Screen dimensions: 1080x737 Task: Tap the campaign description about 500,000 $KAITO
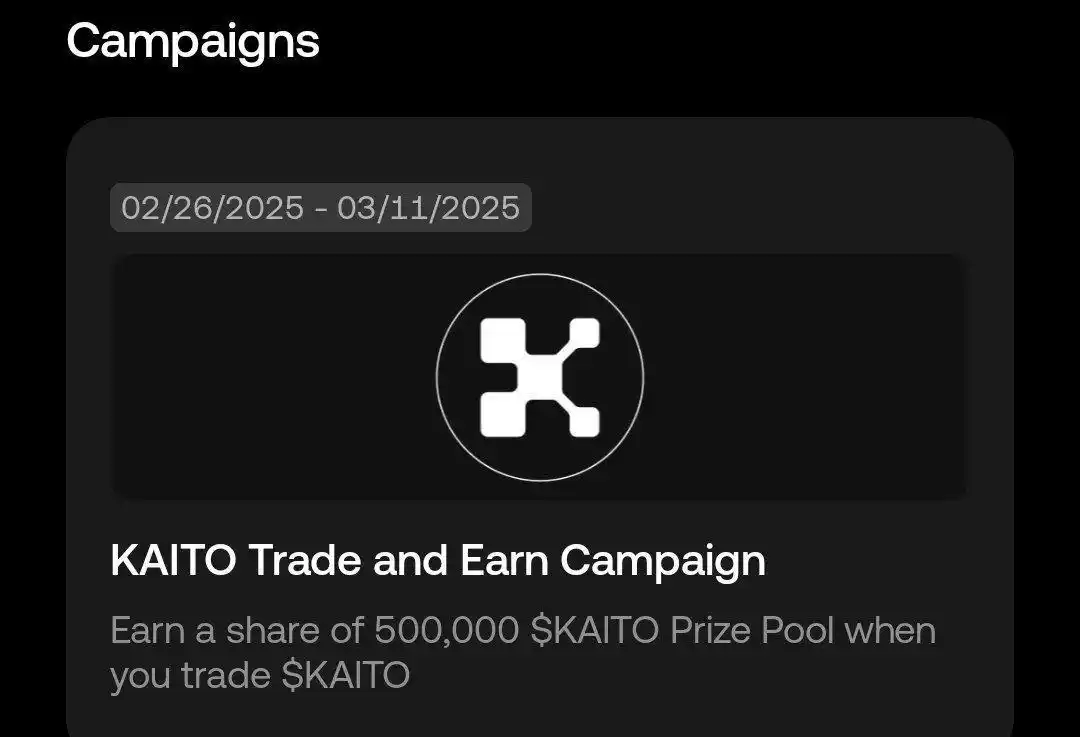pos(523,652)
